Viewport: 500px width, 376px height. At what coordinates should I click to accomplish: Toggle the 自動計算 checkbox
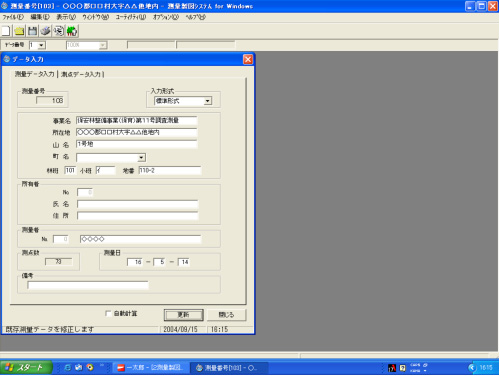click(x=108, y=313)
